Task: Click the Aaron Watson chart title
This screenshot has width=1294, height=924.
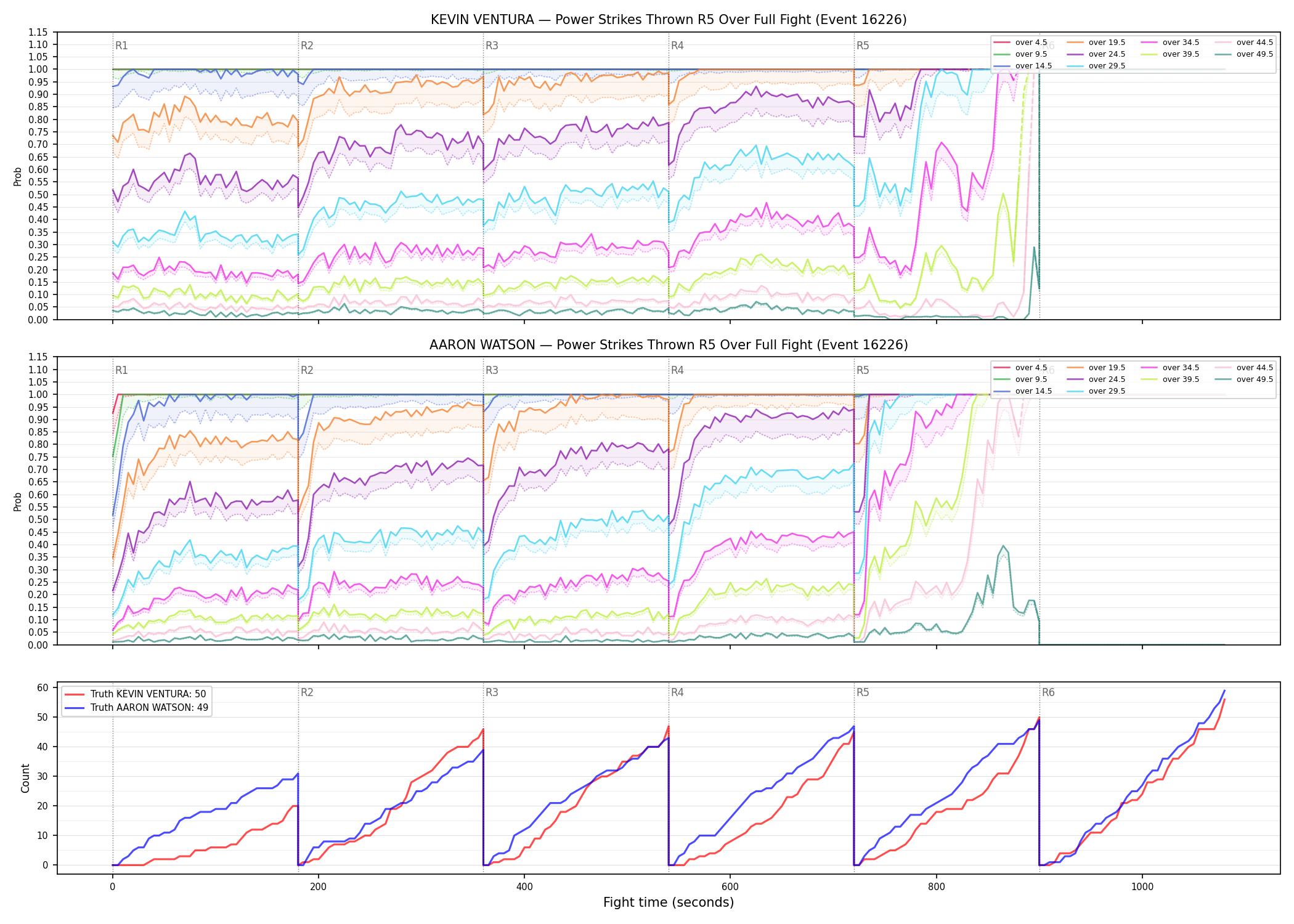Action: click(x=669, y=345)
